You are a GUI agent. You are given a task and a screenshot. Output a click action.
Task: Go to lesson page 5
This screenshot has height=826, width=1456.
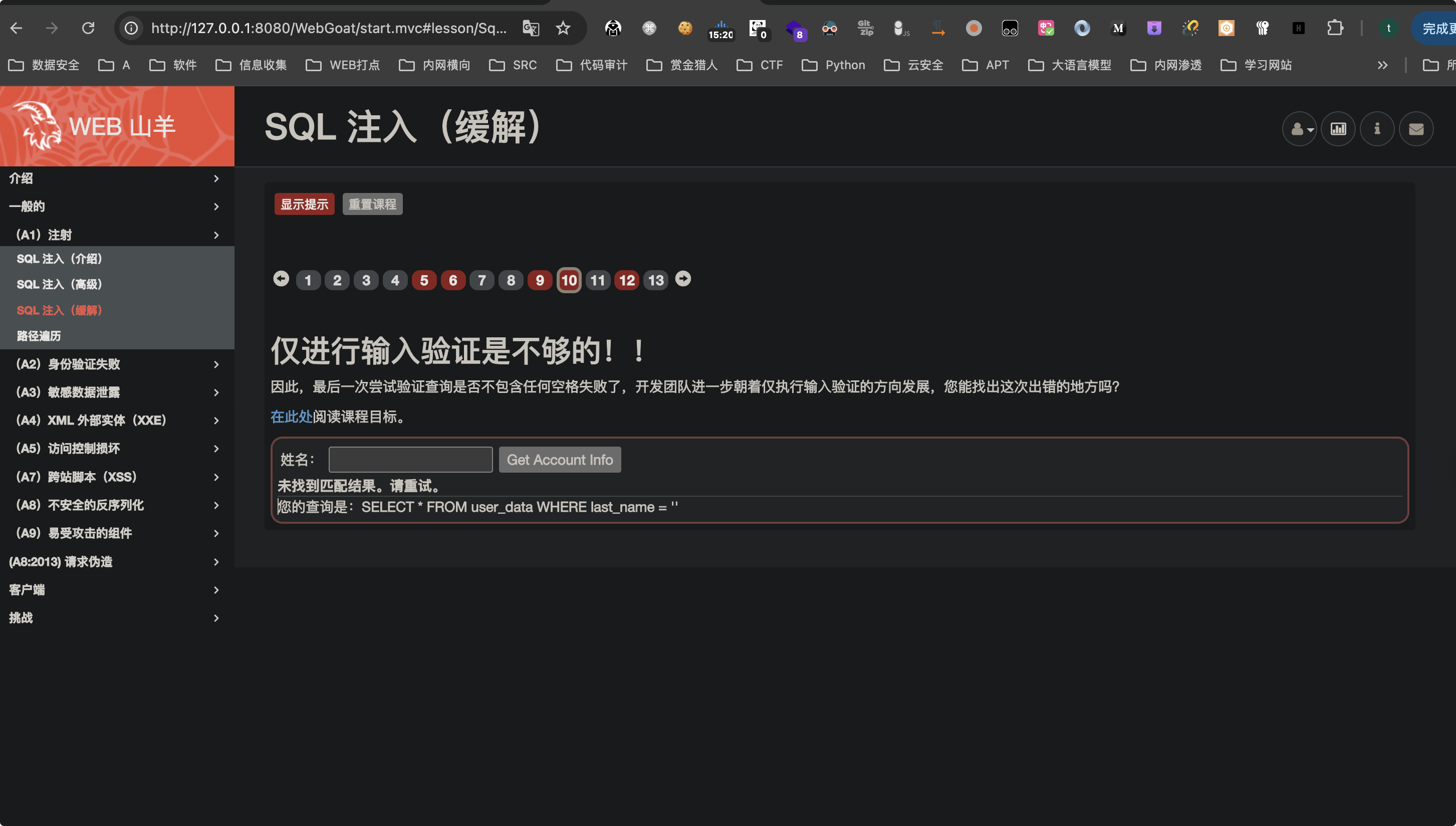click(424, 280)
